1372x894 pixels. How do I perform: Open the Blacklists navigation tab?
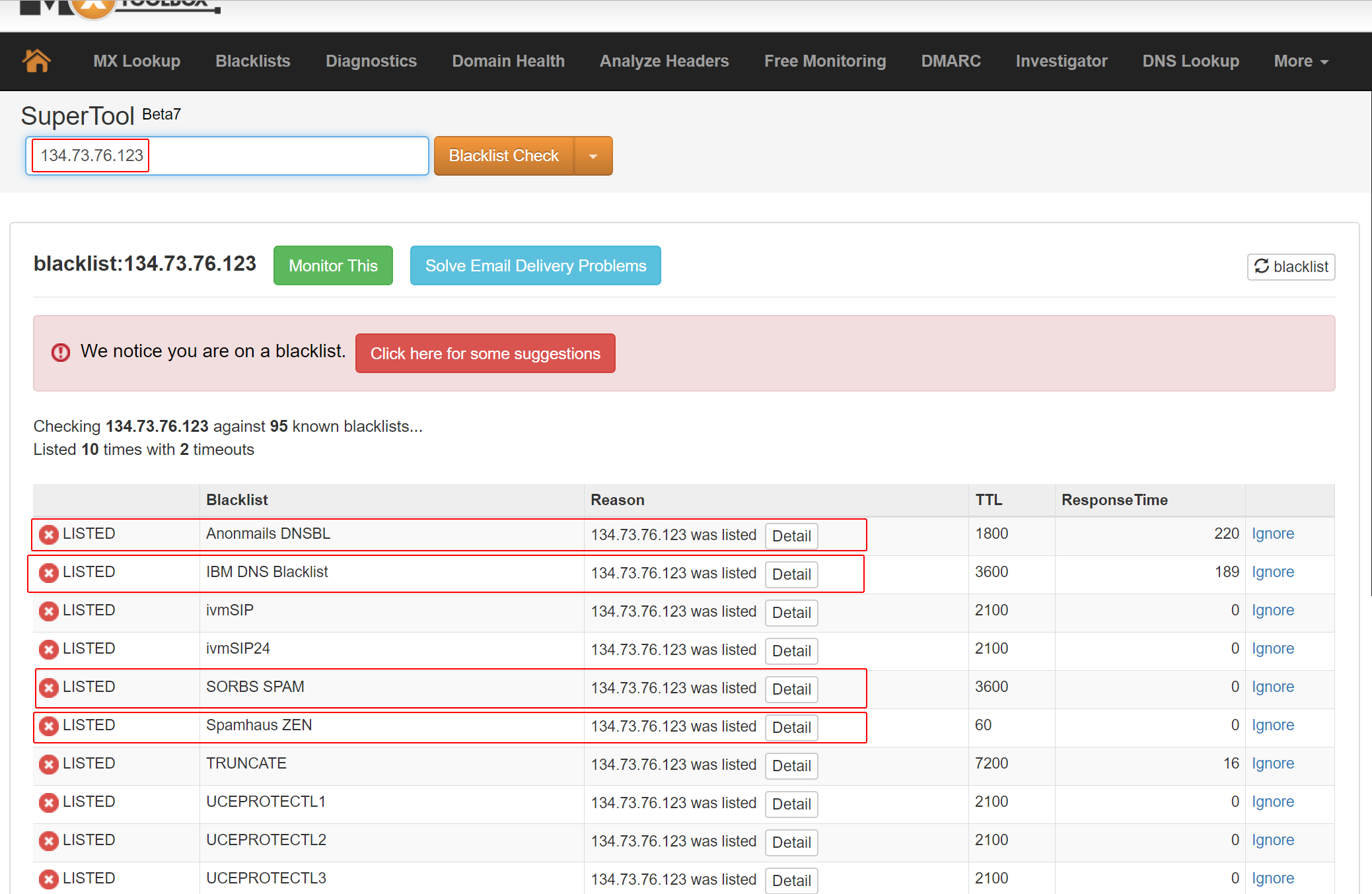252,61
